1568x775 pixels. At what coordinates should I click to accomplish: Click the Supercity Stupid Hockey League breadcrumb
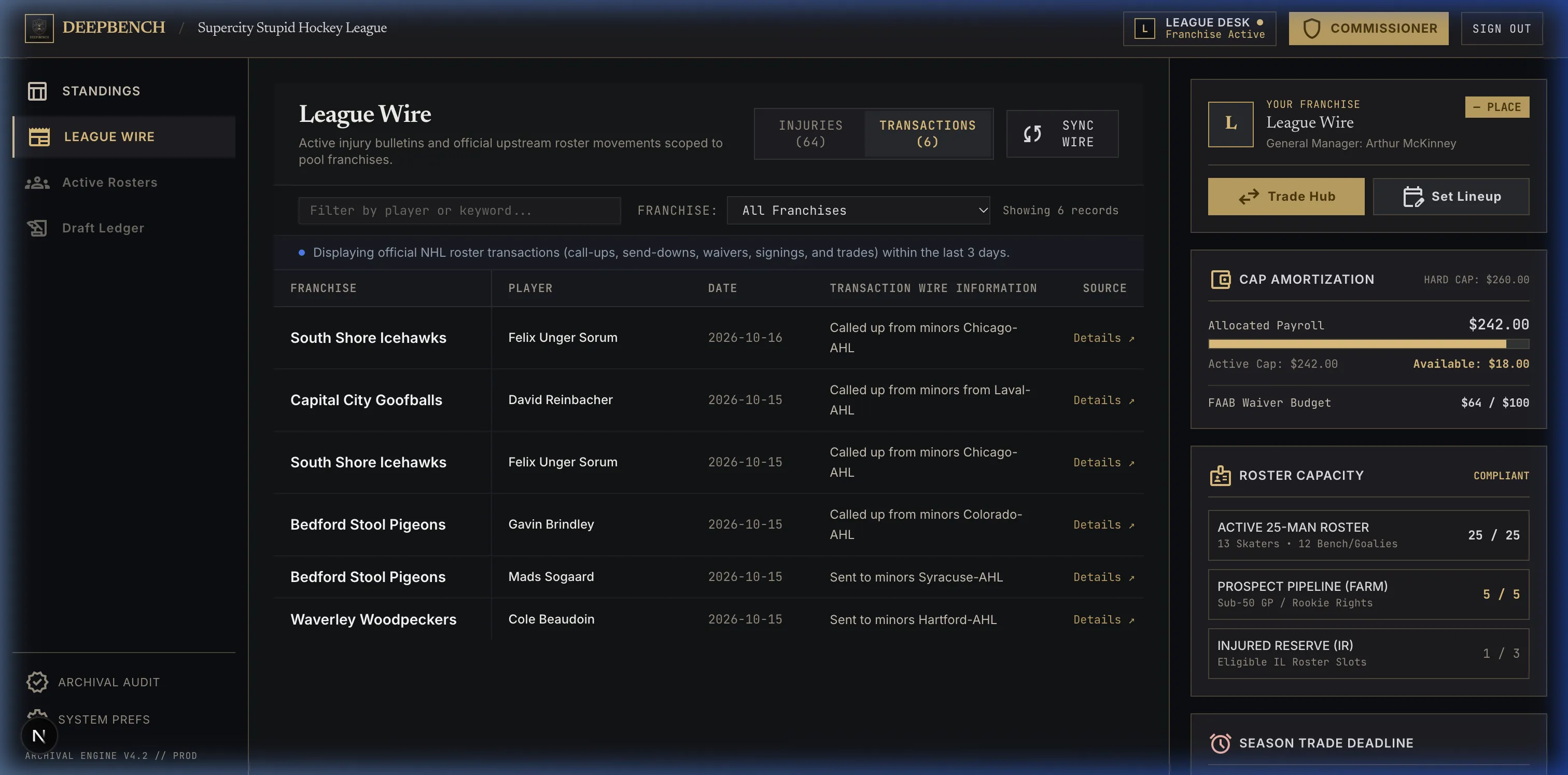[292, 27]
